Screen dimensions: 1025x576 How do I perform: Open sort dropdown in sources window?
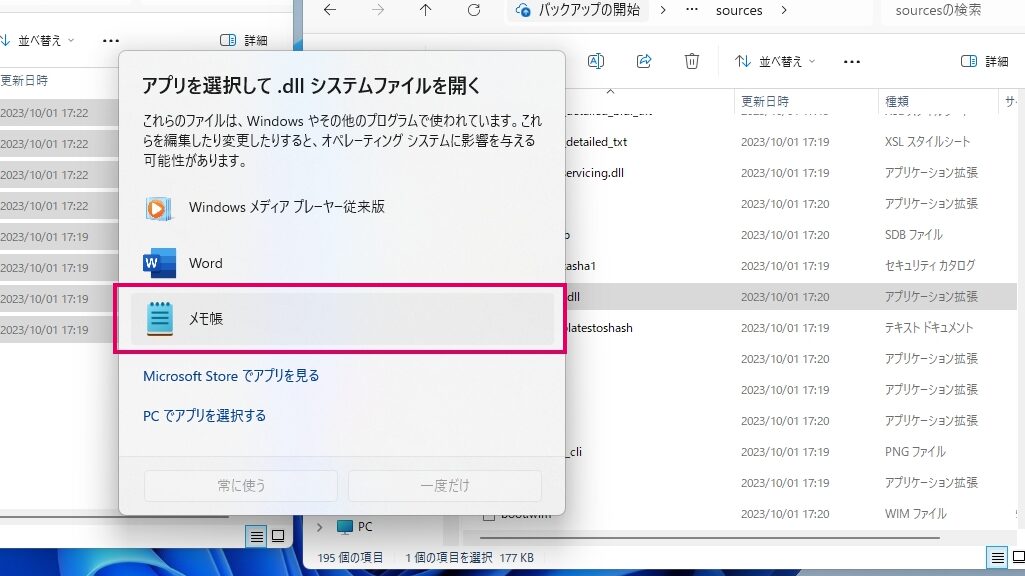tap(775, 61)
